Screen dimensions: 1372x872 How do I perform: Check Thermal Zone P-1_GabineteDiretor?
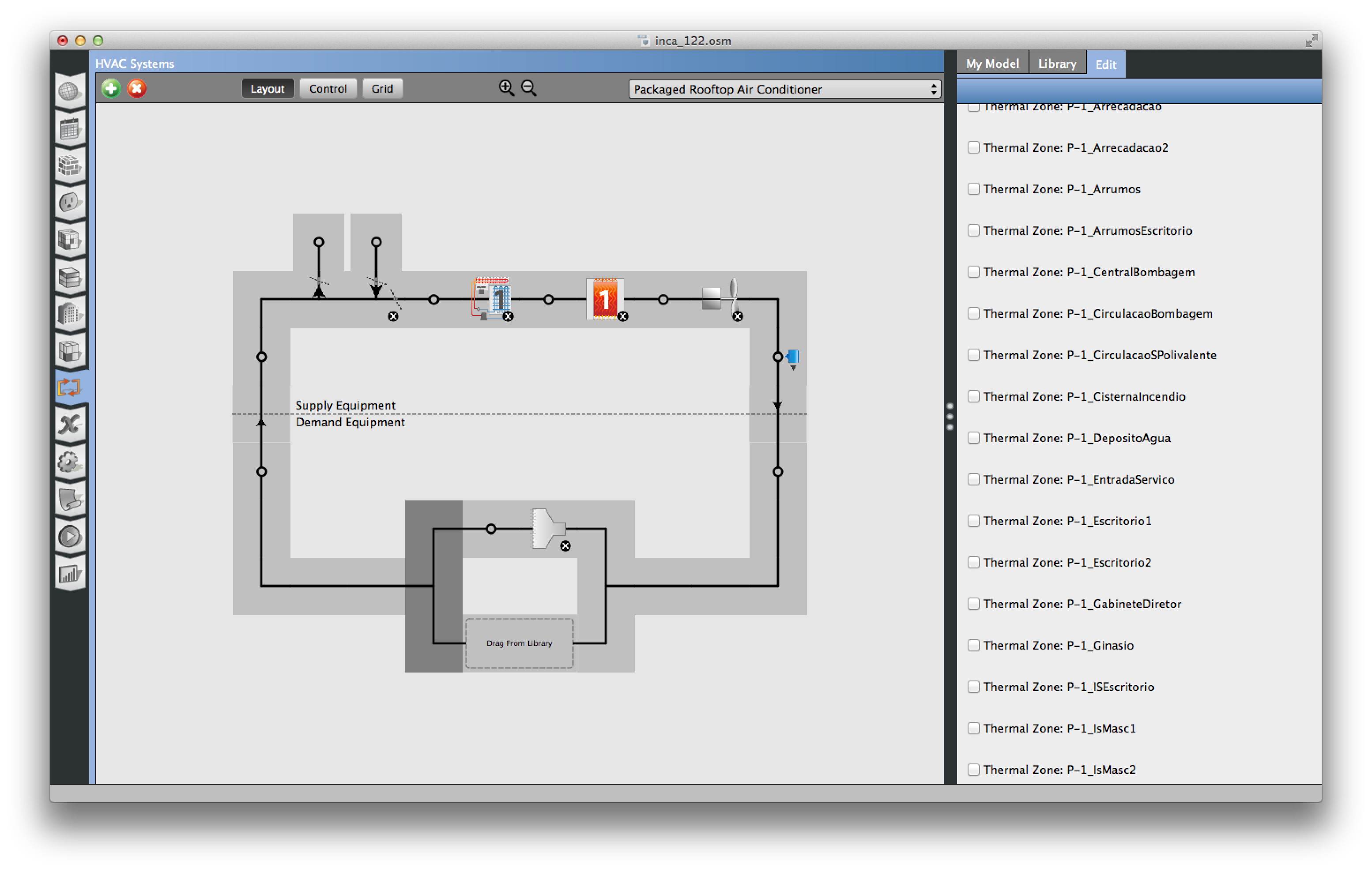(974, 604)
